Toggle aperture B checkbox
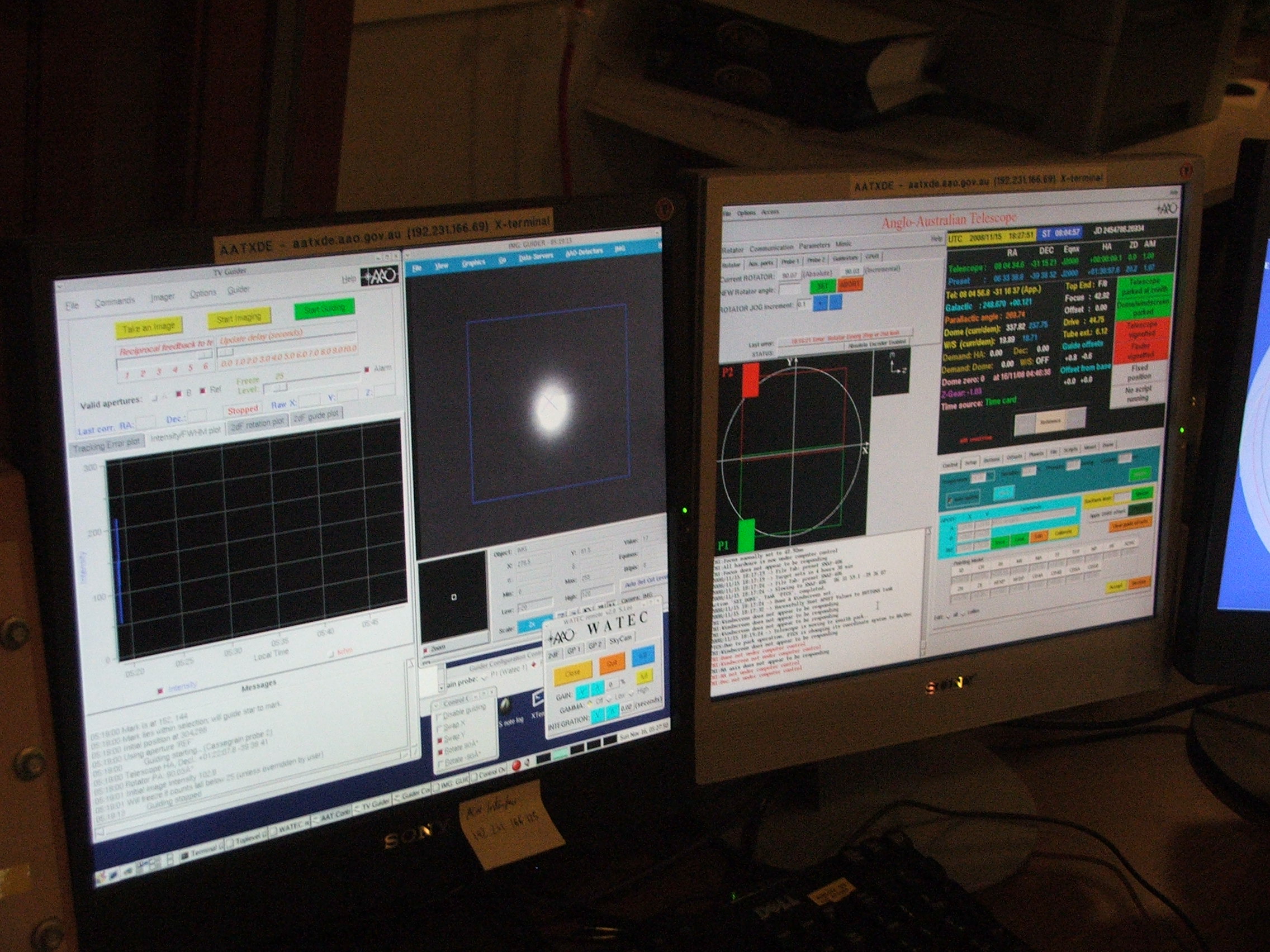 (179, 394)
